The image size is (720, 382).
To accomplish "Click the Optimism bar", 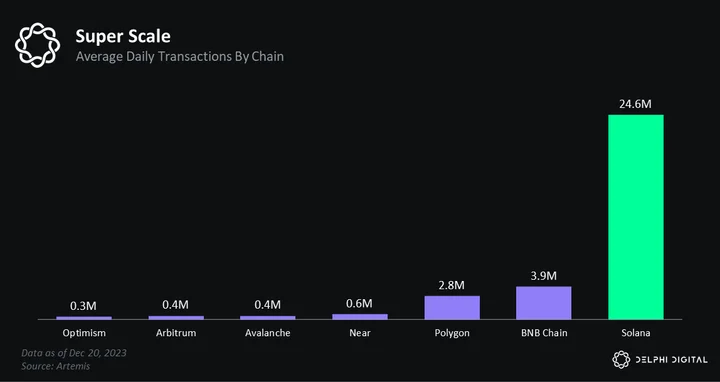I will click(84, 318).
